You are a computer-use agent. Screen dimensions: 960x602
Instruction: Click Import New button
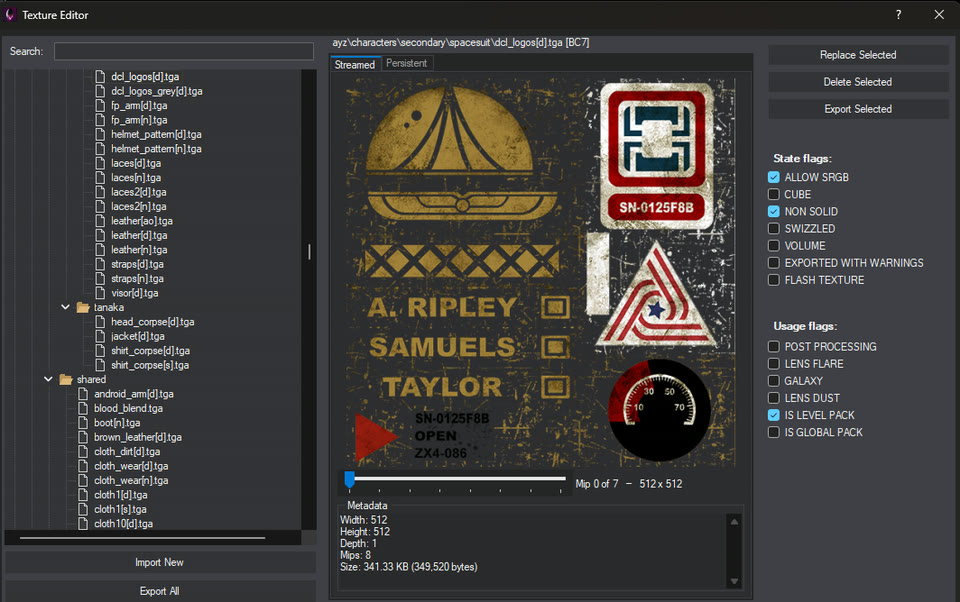point(160,562)
